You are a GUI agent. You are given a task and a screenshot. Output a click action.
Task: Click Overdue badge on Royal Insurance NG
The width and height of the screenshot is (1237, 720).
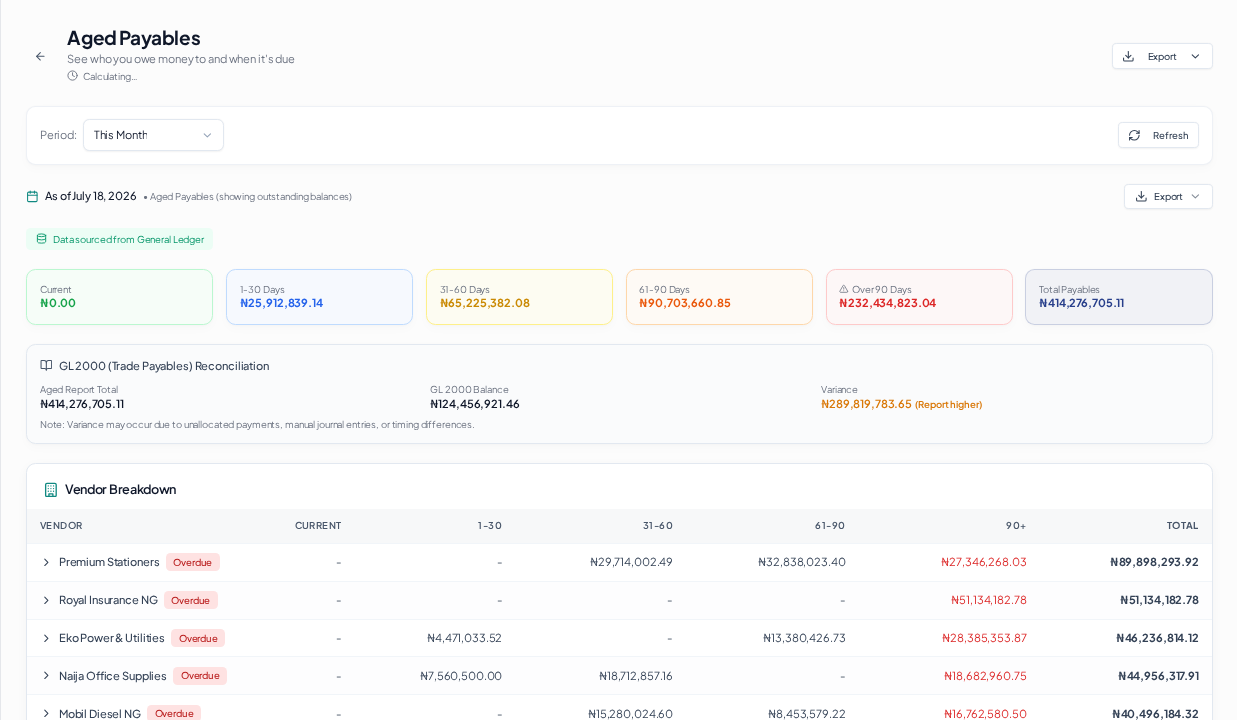coord(190,600)
